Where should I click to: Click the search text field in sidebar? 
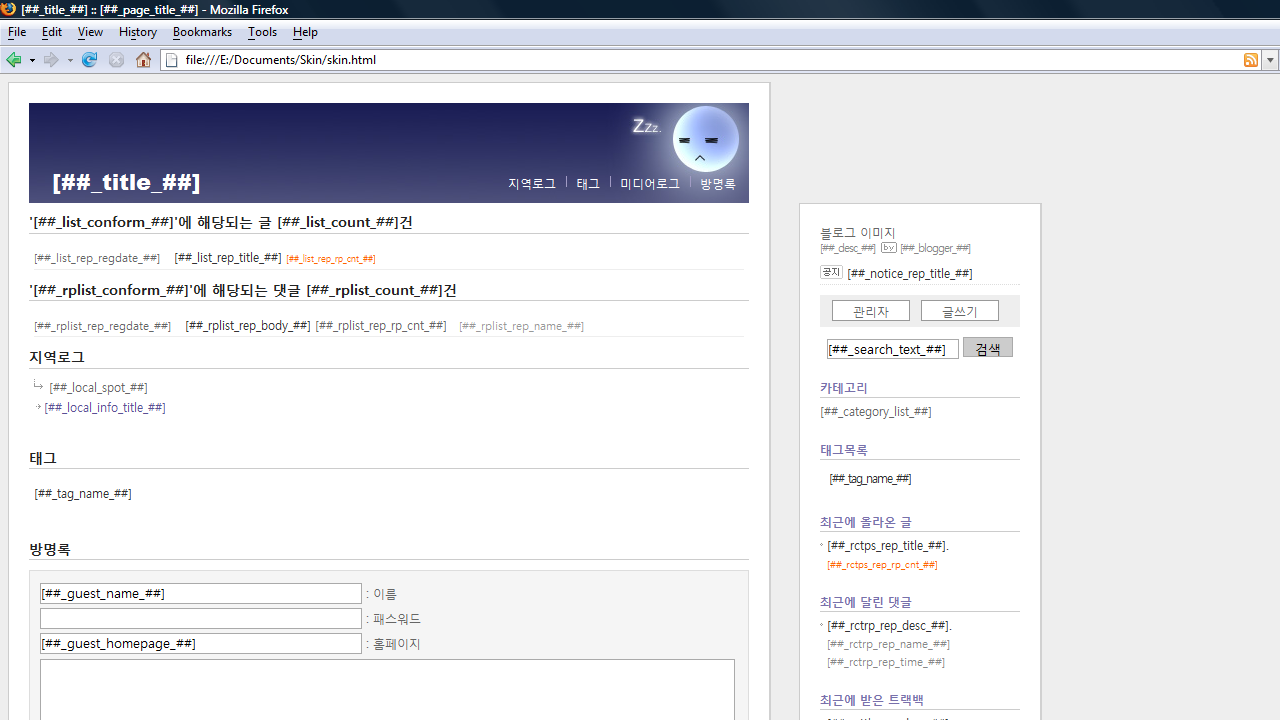893,349
